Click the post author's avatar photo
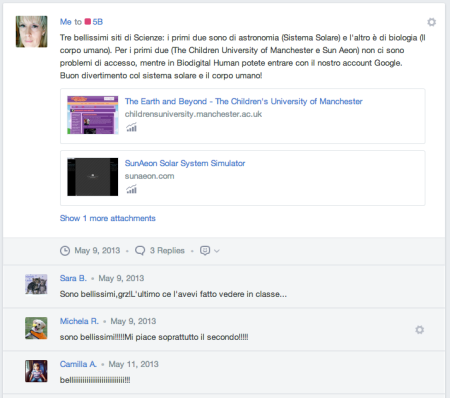 (x=31, y=32)
